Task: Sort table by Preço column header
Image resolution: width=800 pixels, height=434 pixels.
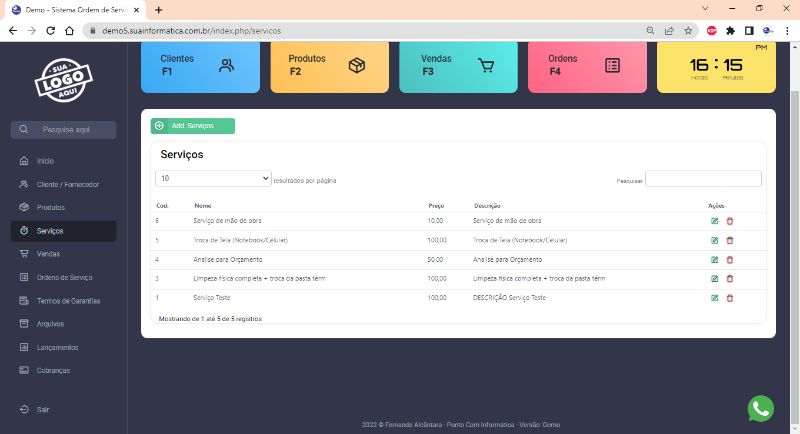Action: [x=435, y=205]
